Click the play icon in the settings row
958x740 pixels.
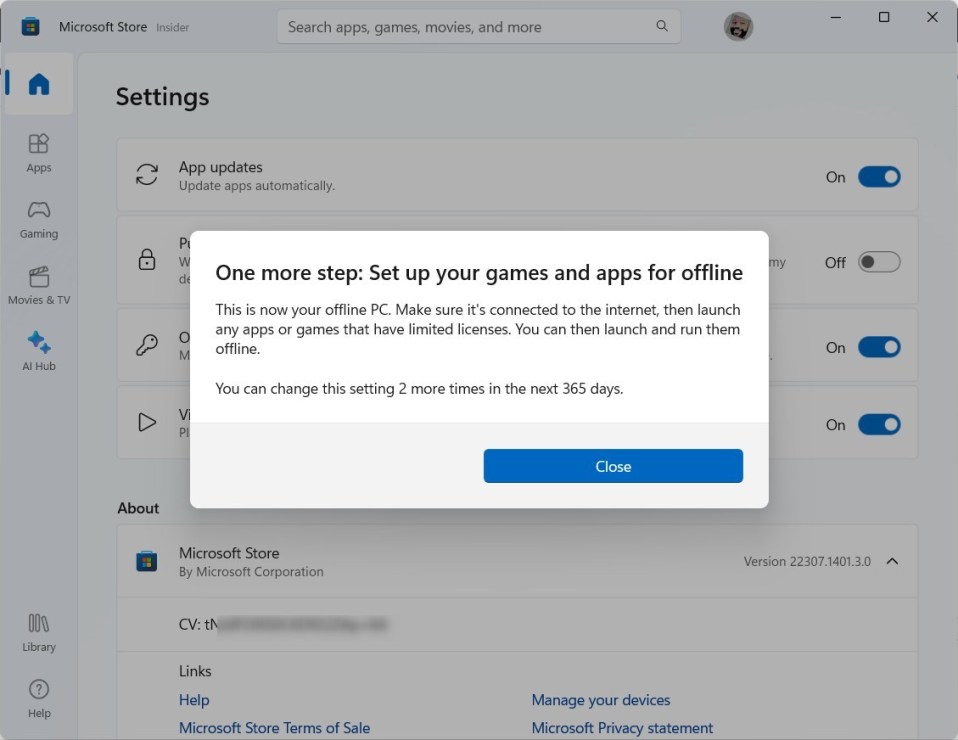[x=147, y=422]
